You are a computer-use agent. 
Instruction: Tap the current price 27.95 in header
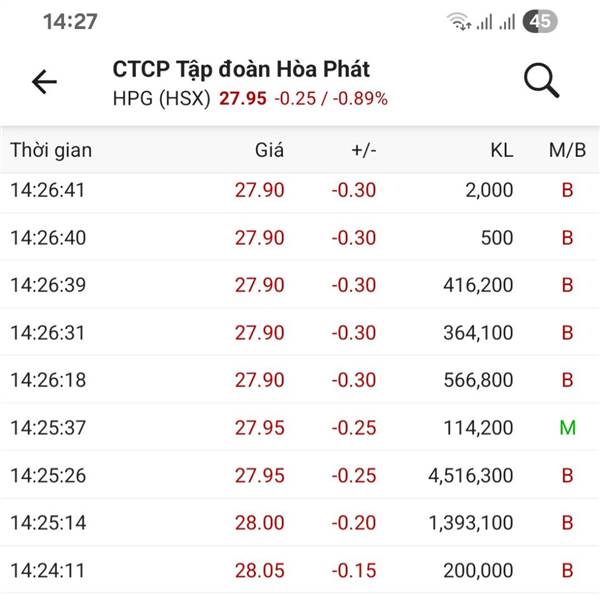243,99
